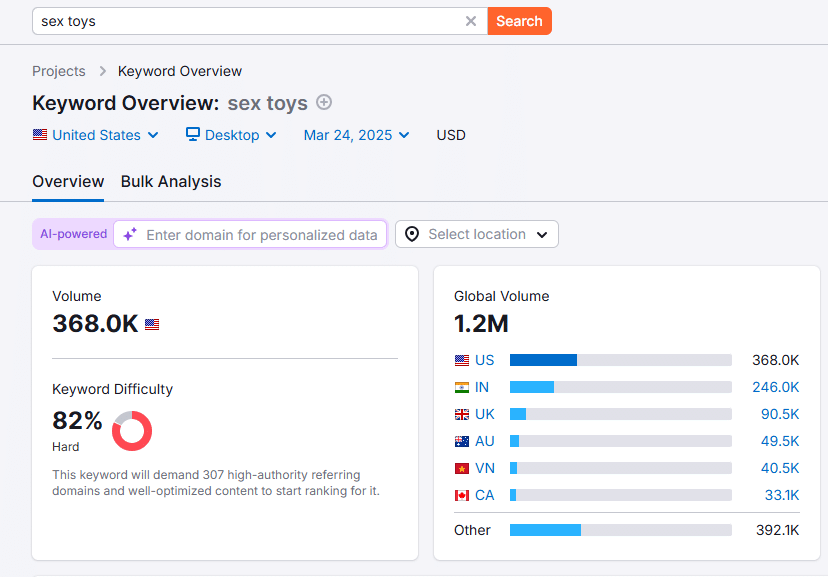The image size is (828, 577).
Task: Click the Keyword Difficulty donut chart
Action: coord(132,431)
